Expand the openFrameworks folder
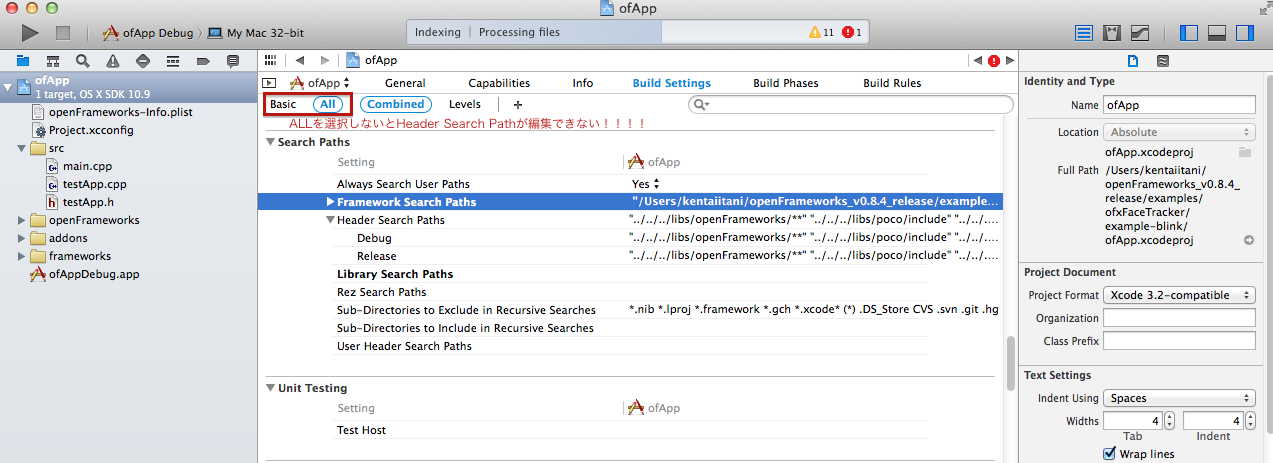 pos(23,220)
